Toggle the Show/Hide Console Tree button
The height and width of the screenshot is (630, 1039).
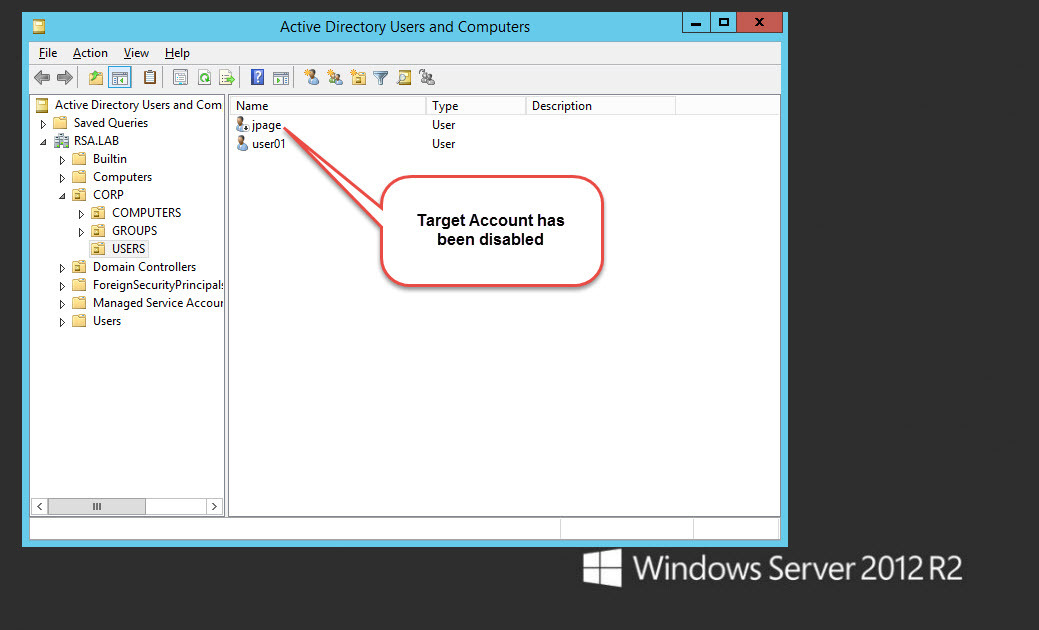(x=120, y=78)
